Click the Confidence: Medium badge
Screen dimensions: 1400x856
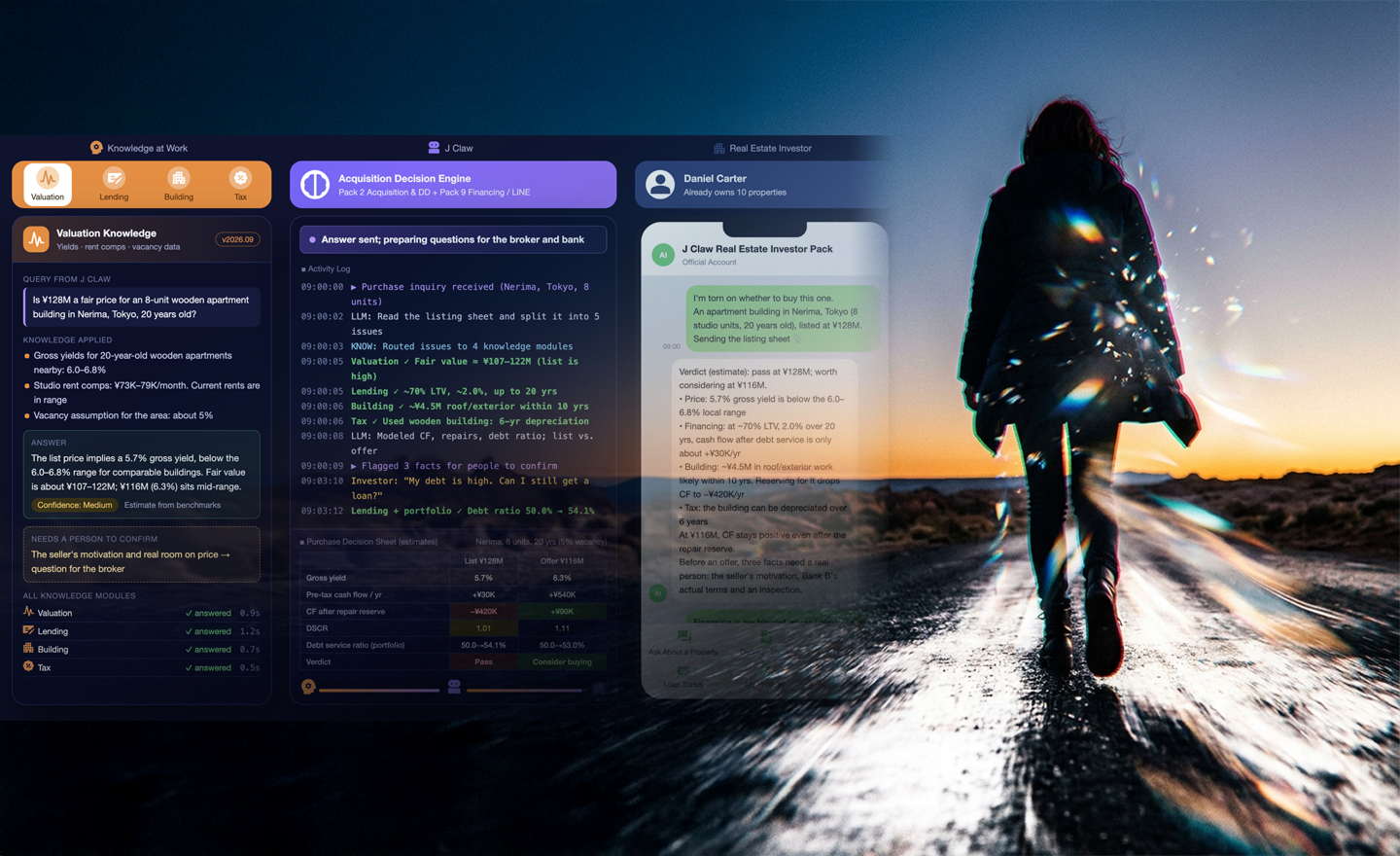(x=75, y=505)
